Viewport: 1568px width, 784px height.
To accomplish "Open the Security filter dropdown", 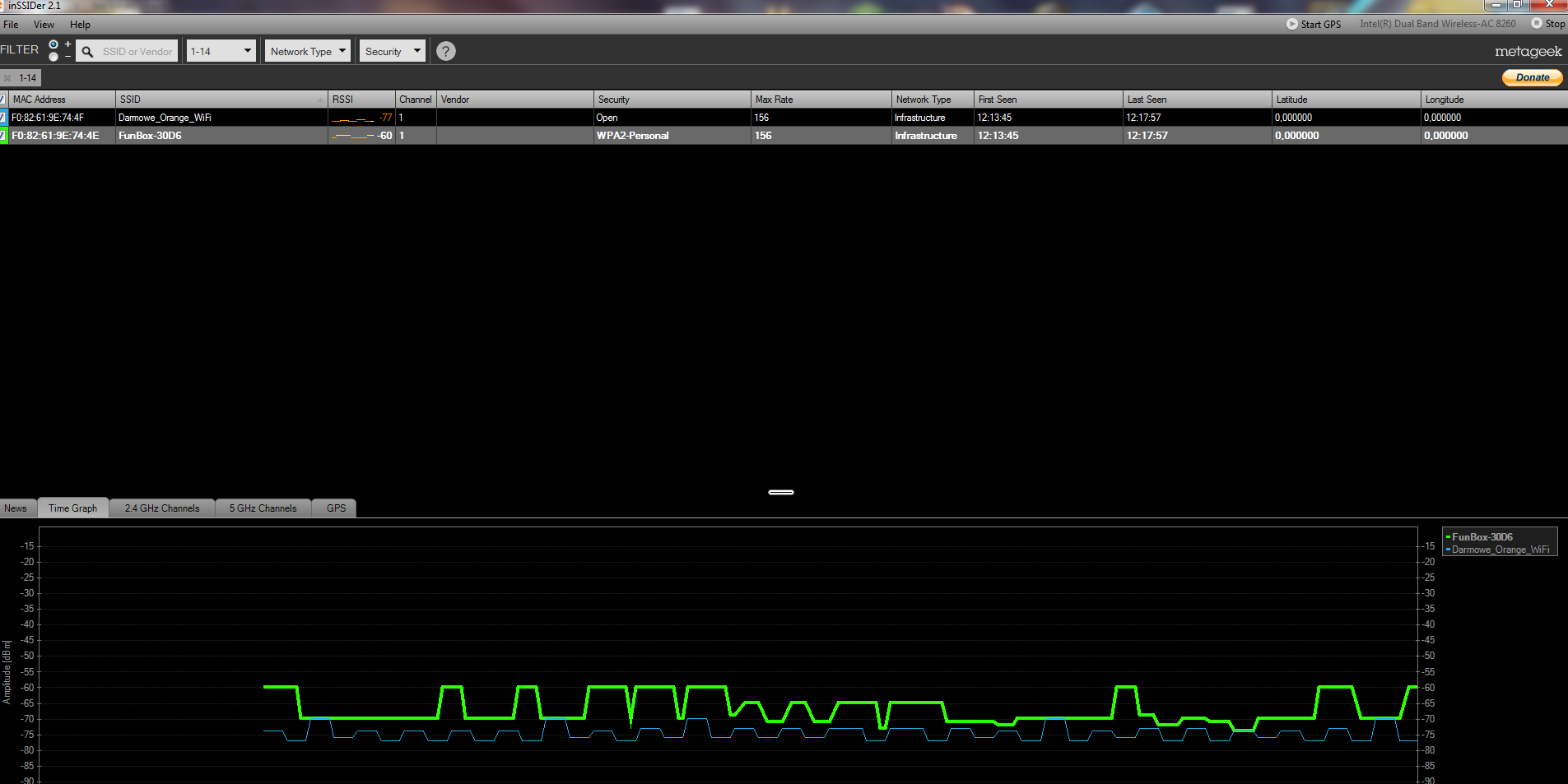I will coord(393,51).
